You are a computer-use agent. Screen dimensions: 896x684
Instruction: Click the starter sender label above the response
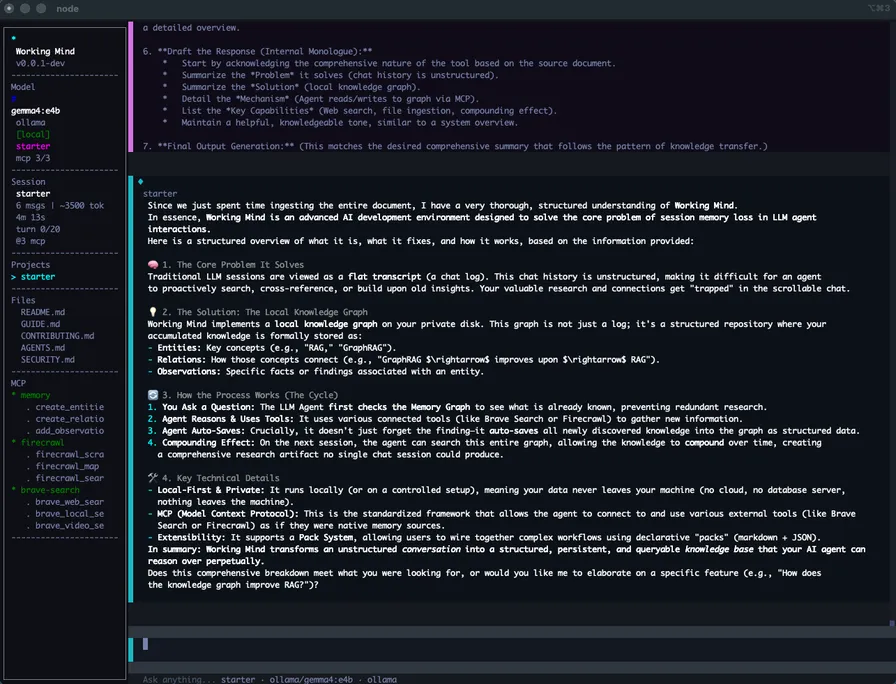(160, 194)
